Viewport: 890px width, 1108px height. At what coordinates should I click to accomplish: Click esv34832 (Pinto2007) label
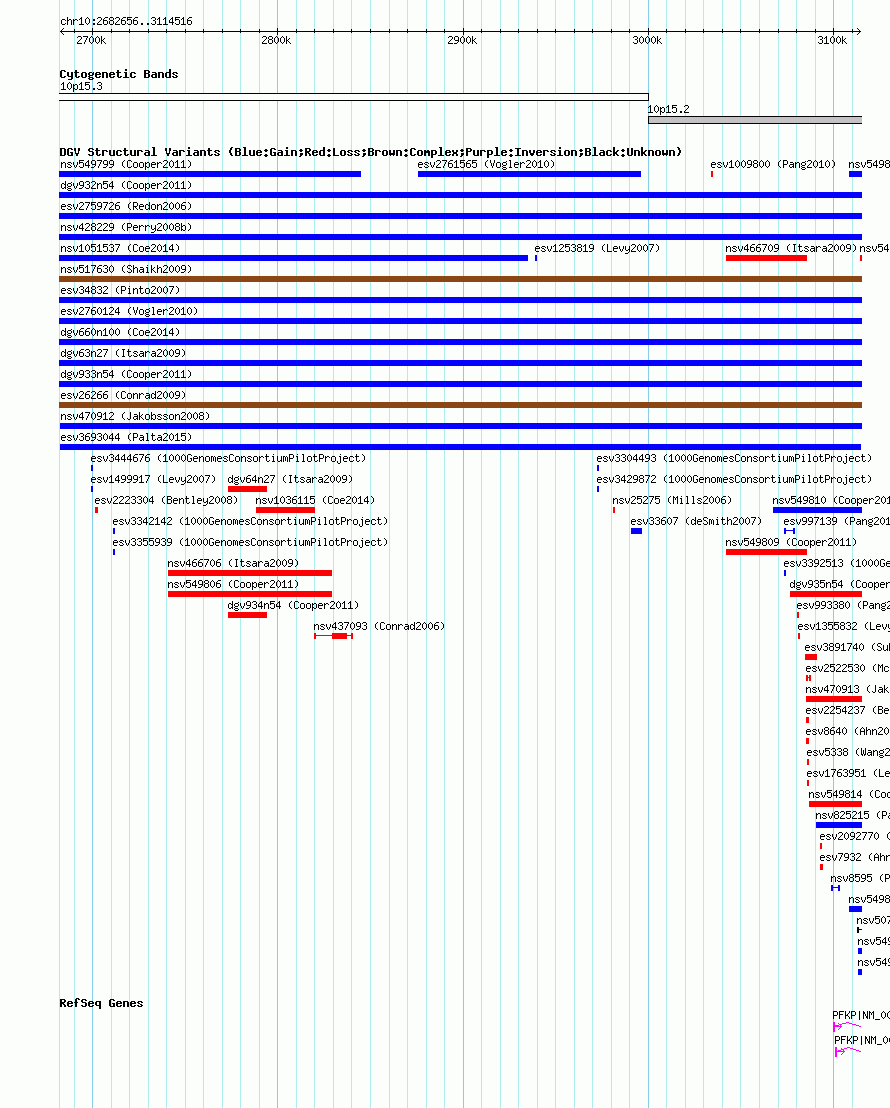120,290
